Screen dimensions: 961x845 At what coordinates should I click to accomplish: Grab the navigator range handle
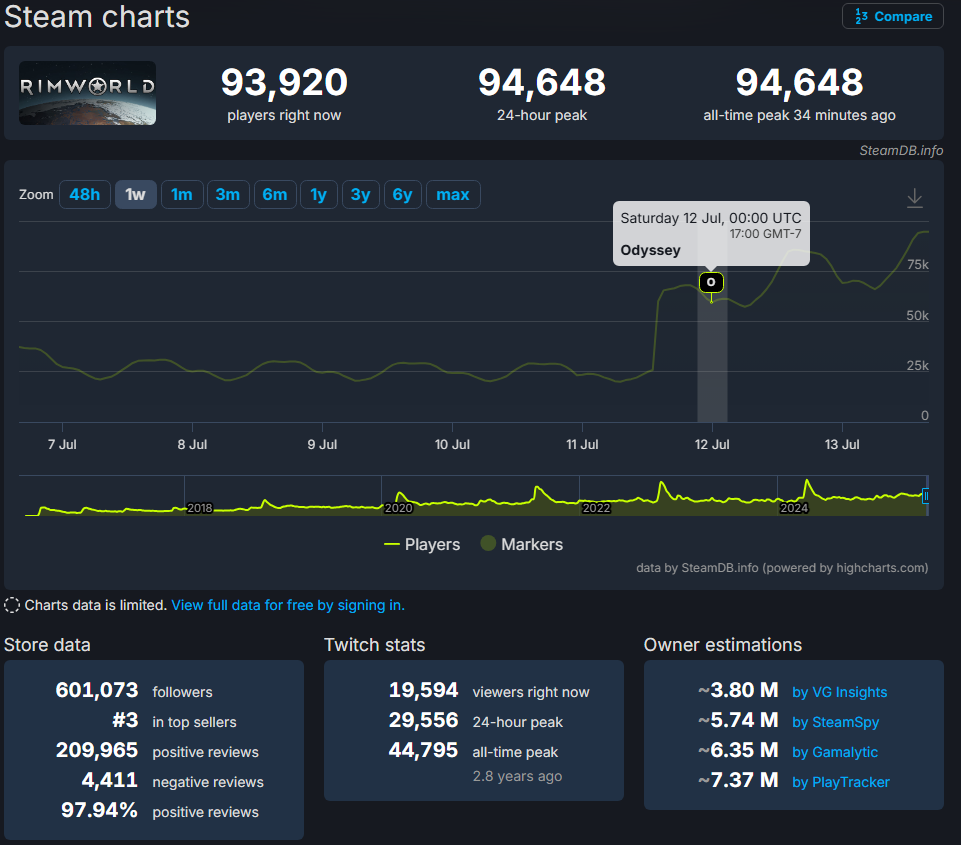pos(925,496)
